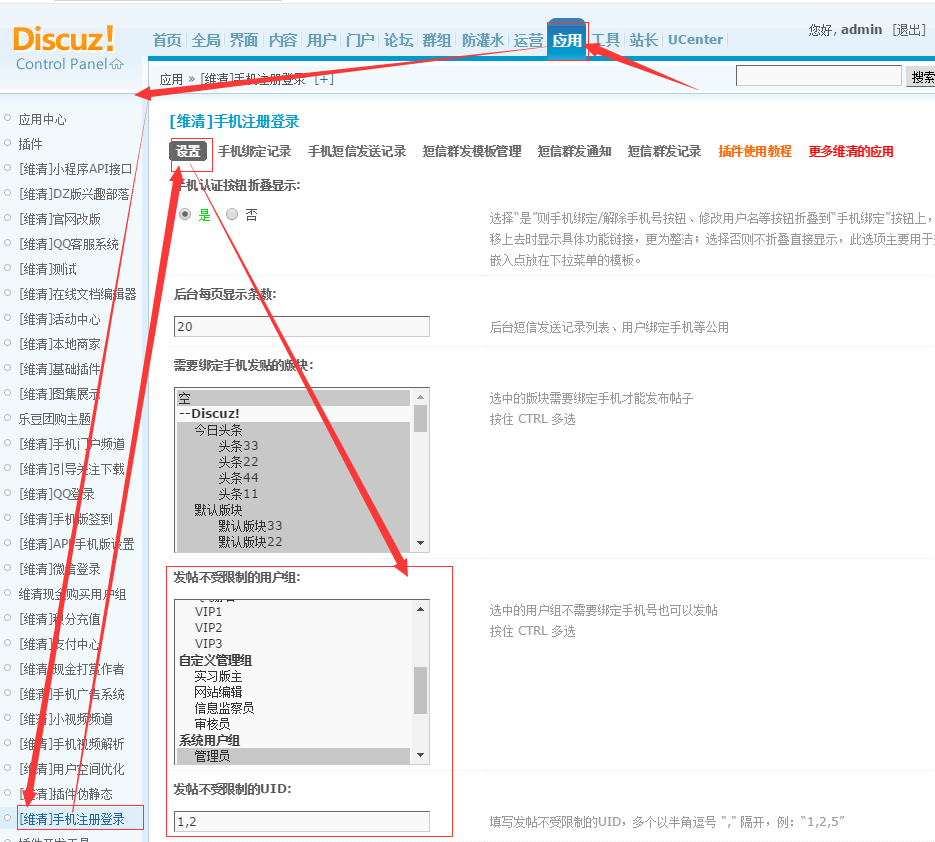This screenshot has width=935, height=842.
Task: Open [维清]活动中心 sidebar item
Action: click(60, 320)
